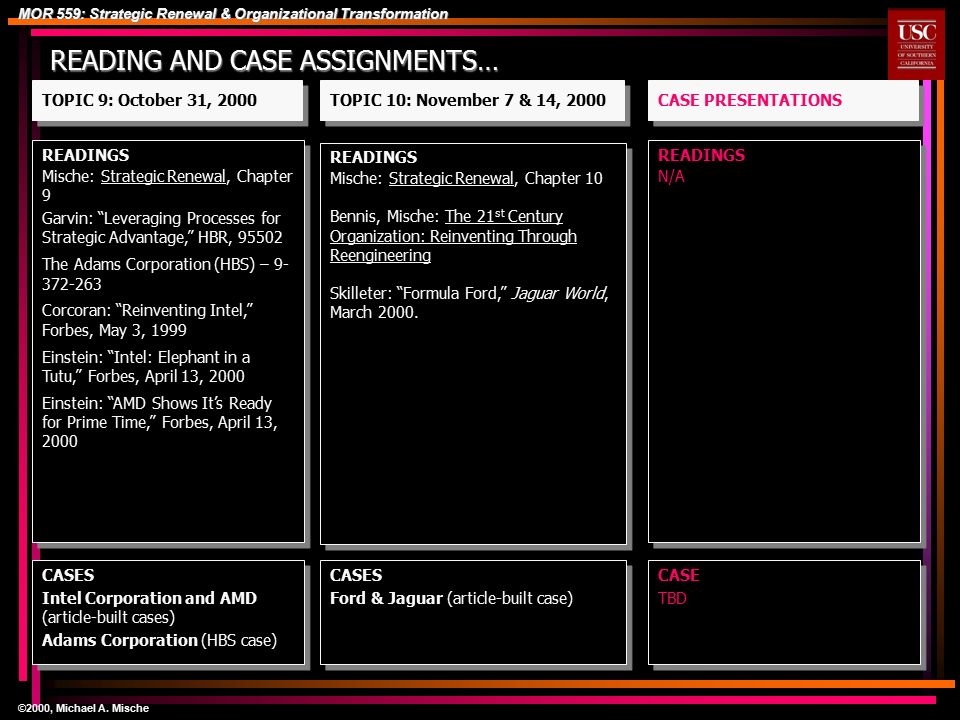Select the CASE PRESENTATIONS header
The image size is (960, 720).
(x=784, y=100)
